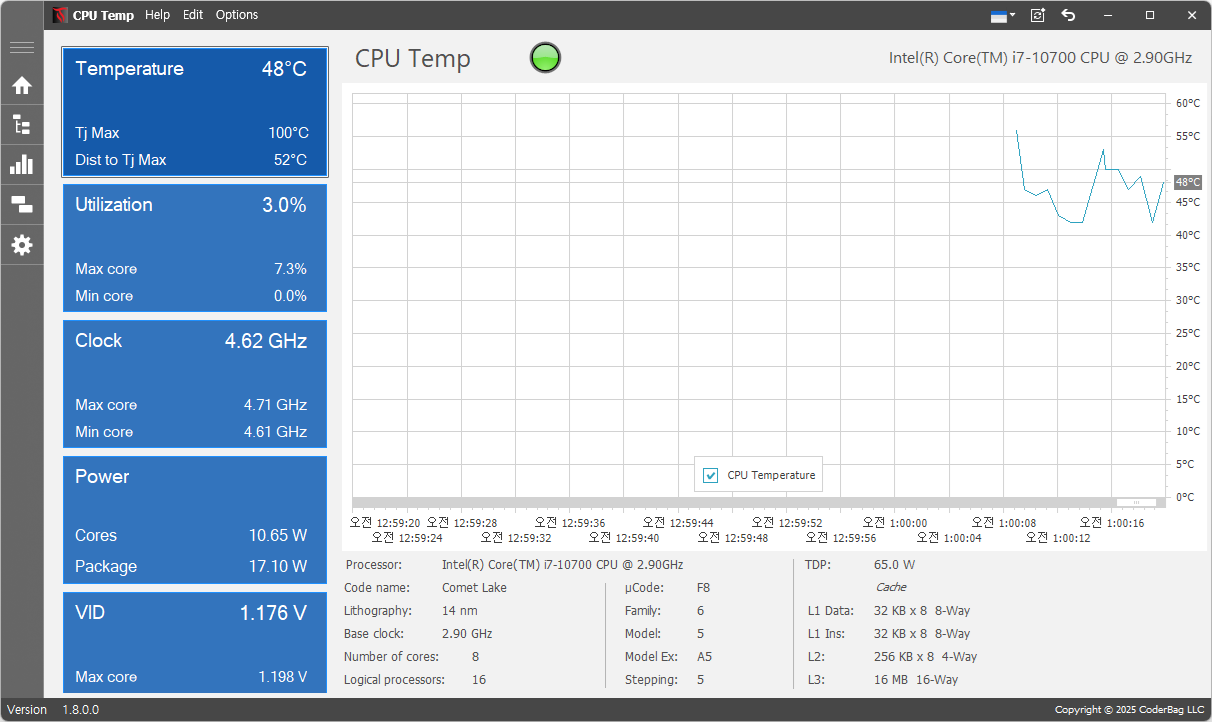The height and width of the screenshot is (722, 1212).
Task: Select the Clock tile
Action: (195, 383)
